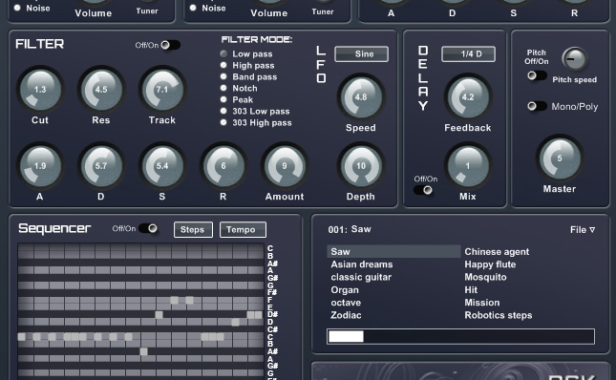Select the Robotics steps preset
Viewport: 616px width, 380px height.
tap(498, 315)
